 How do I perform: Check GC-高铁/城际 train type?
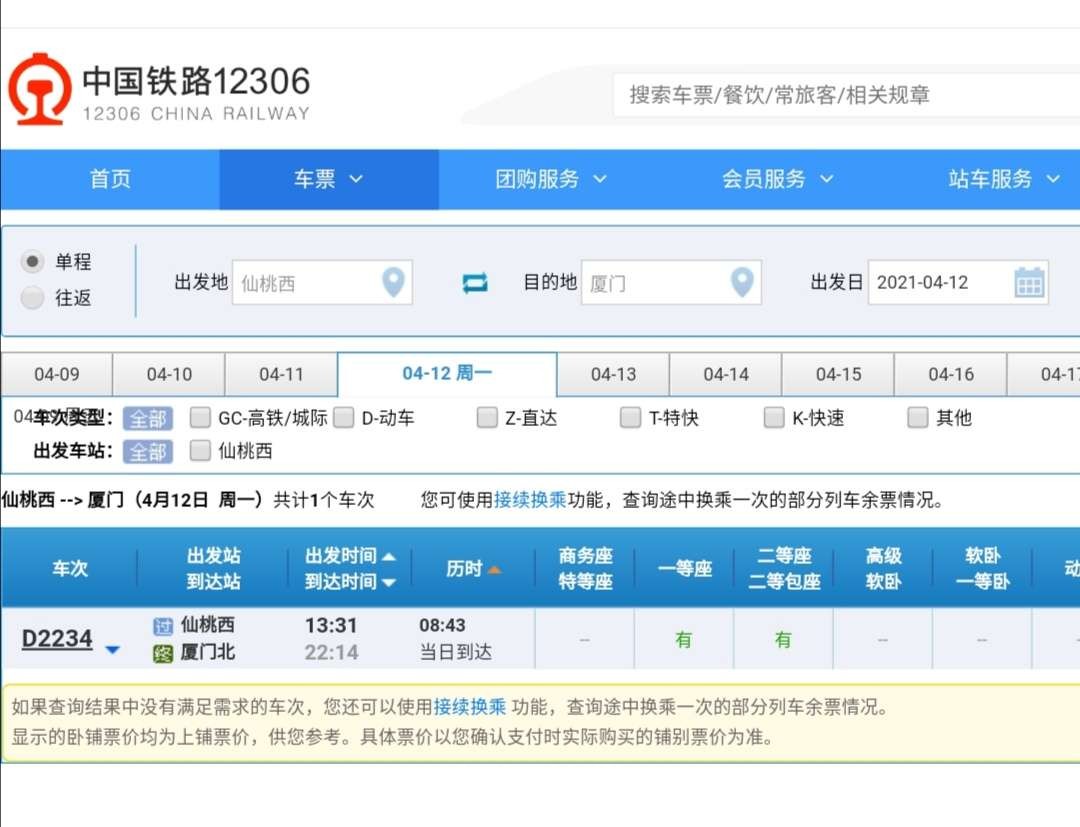pyautogui.click(x=200, y=417)
